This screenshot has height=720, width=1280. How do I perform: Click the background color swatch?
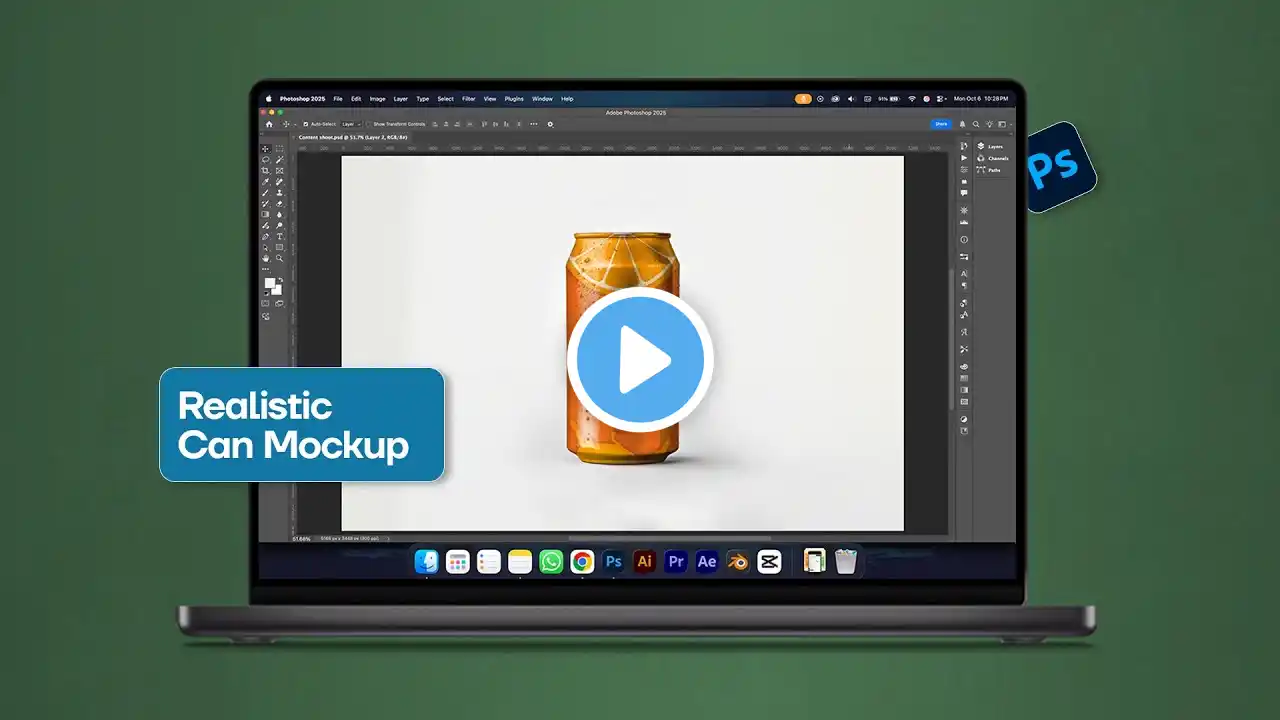click(x=277, y=290)
